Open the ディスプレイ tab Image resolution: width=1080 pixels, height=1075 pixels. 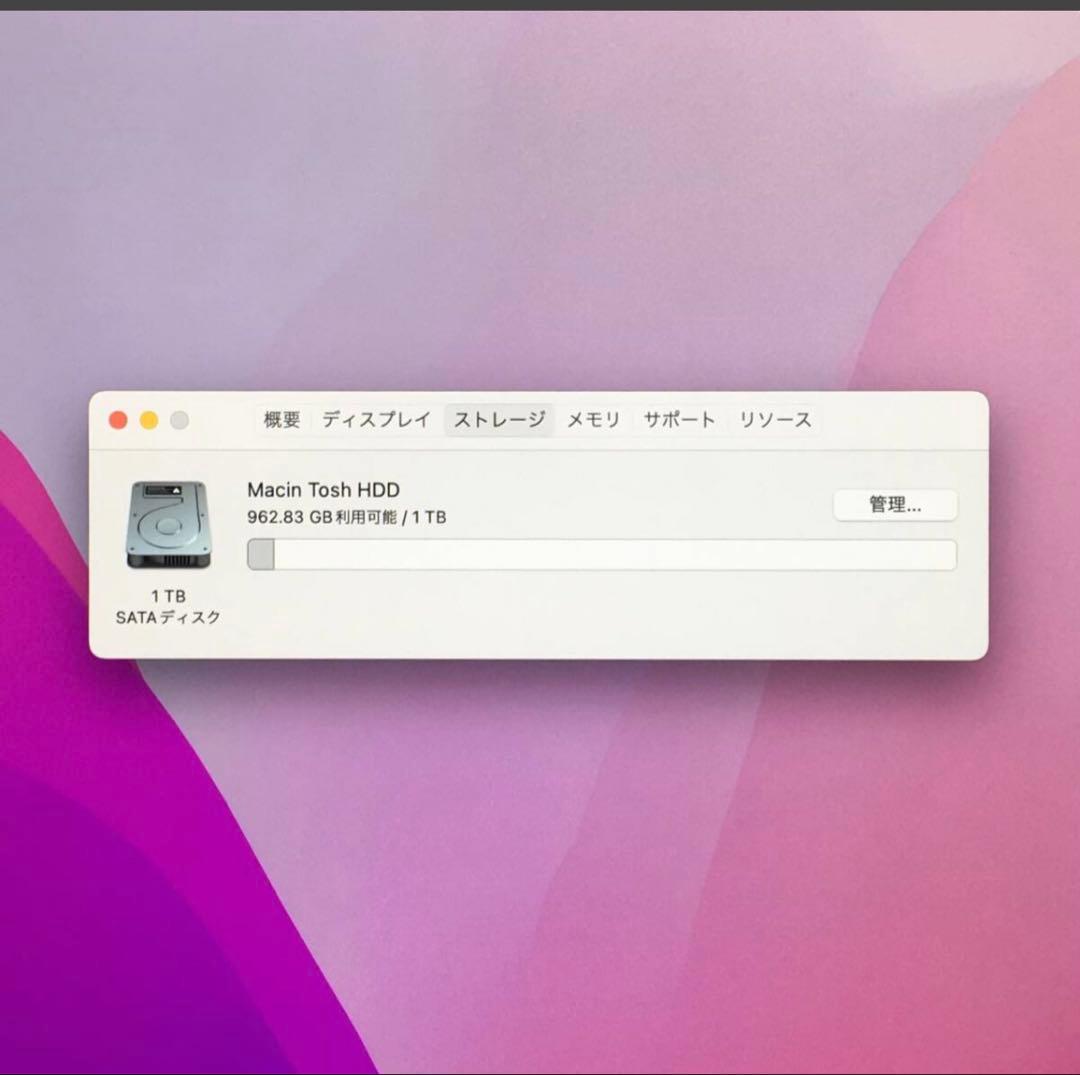[x=375, y=420]
